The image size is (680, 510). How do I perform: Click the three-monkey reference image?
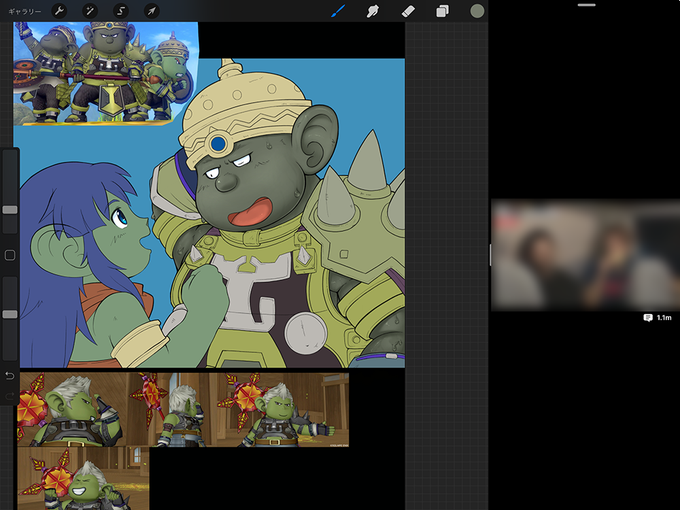105,74
